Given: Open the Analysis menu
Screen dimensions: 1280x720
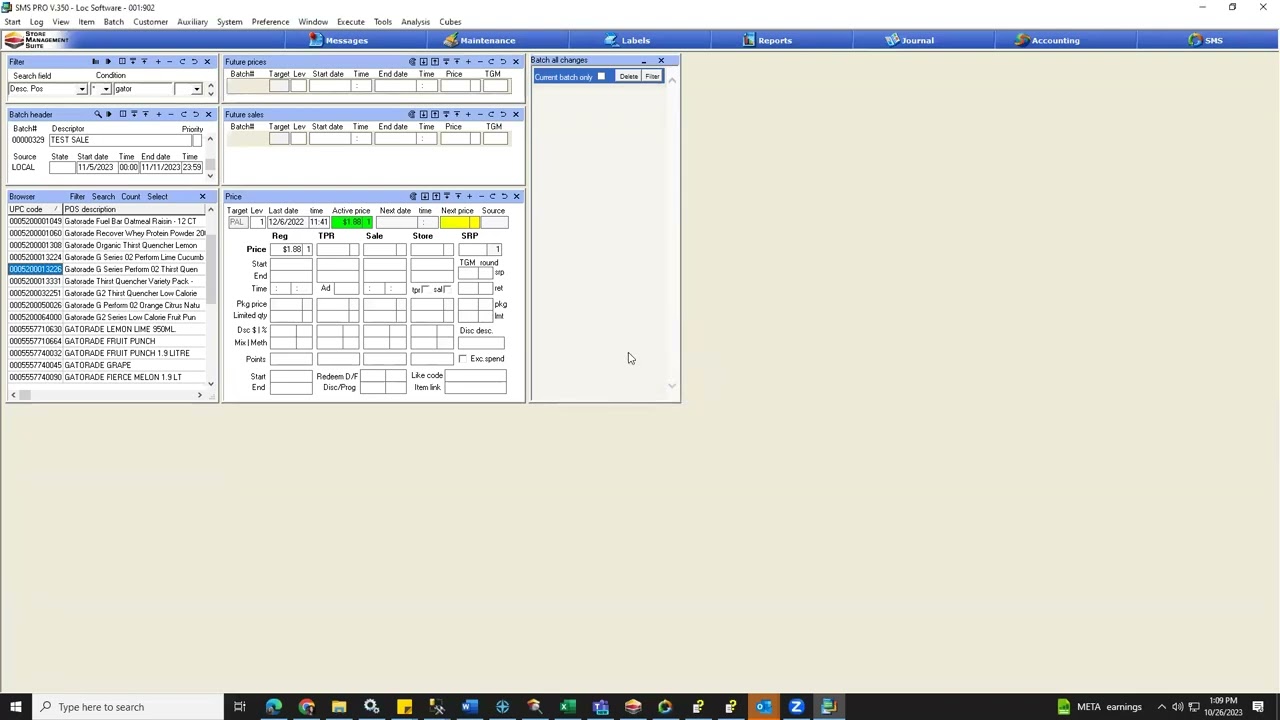Looking at the screenshot, I should (x=415, y=22).
